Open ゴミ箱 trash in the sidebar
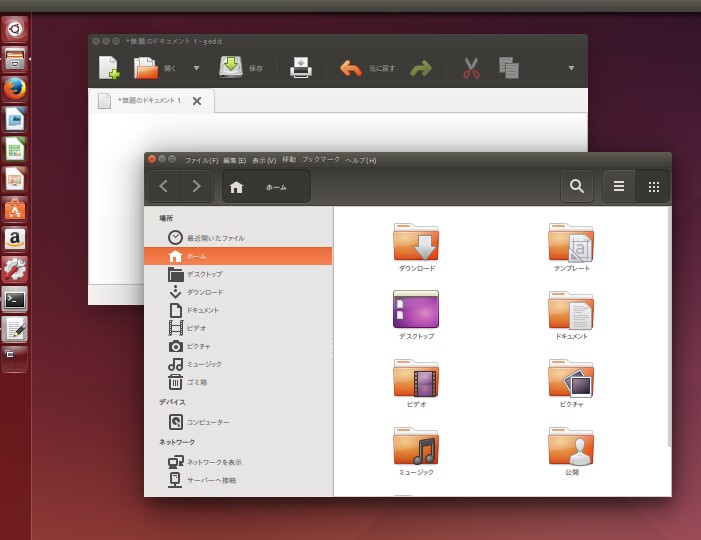This screenshot has width=701, height=540. coord(238,382)
